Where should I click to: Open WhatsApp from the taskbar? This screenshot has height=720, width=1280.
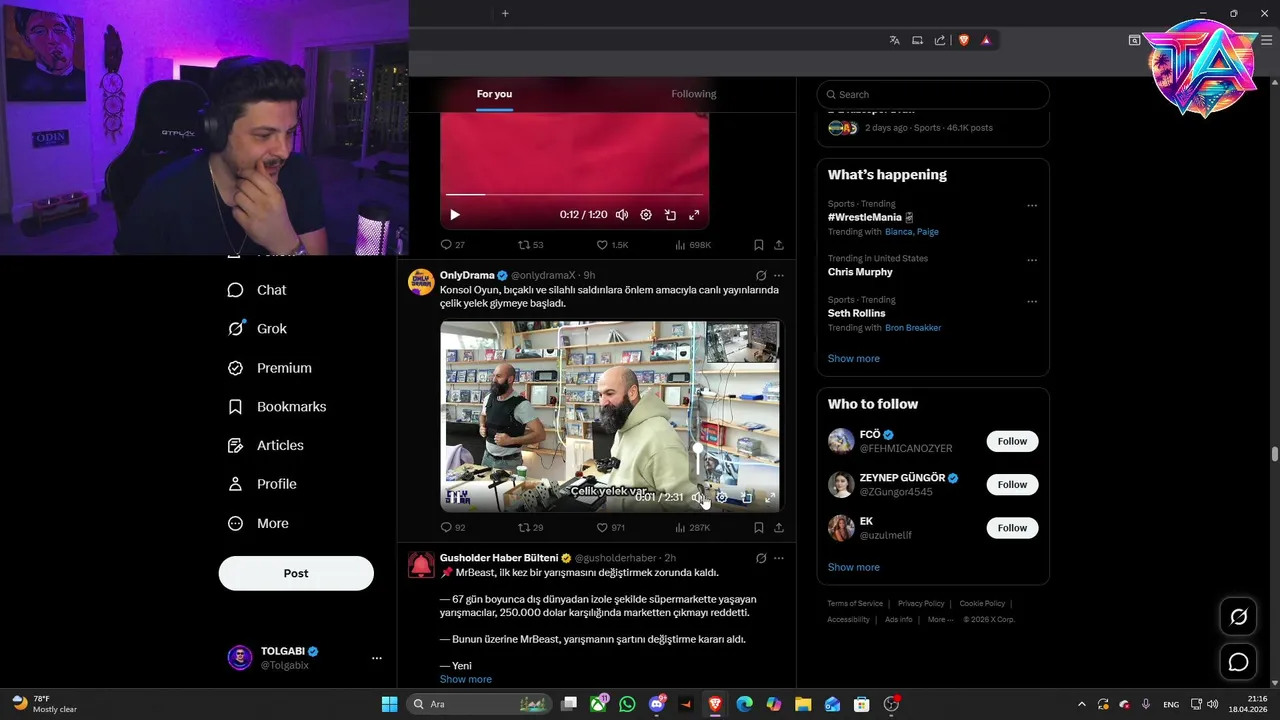pos(627,704)
